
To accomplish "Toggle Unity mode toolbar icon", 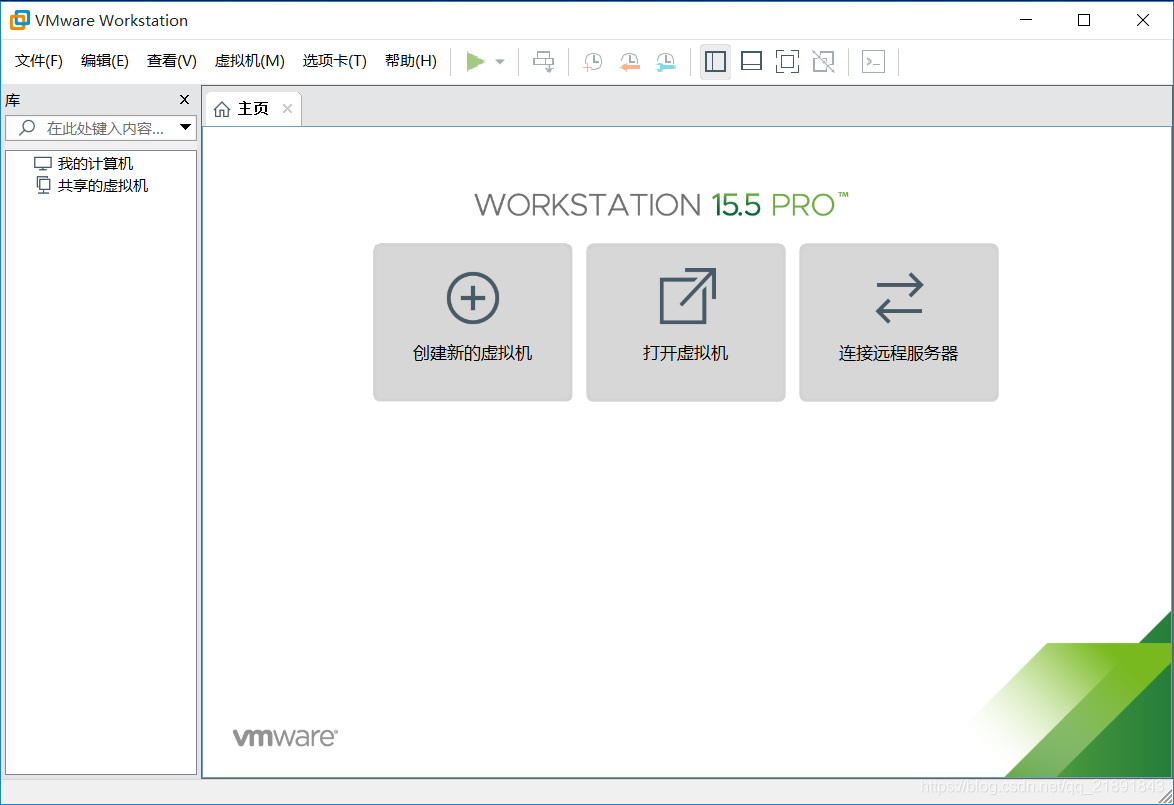I will (x=824, y=61).
